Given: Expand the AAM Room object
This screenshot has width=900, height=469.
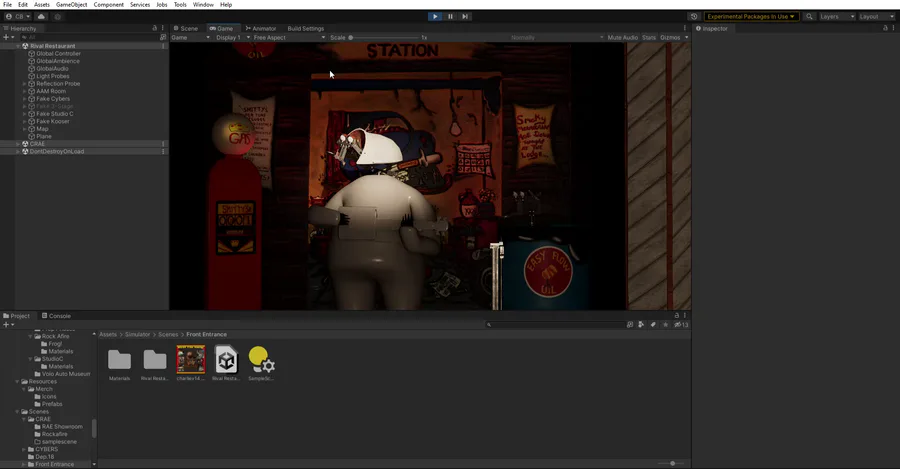Looking at the screenshot, I should (25, 91).
